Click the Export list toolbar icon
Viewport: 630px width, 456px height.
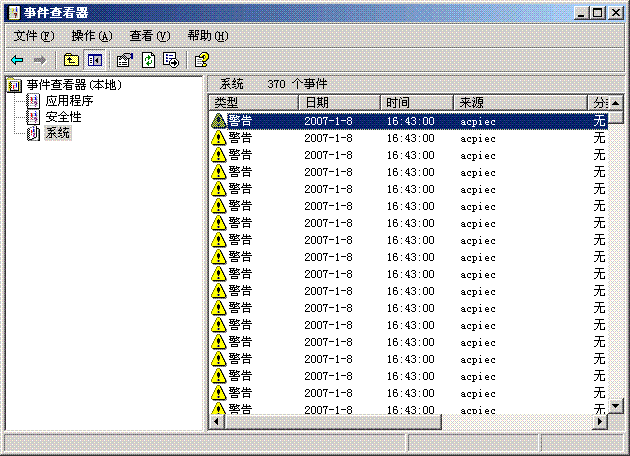click(171, 60)
